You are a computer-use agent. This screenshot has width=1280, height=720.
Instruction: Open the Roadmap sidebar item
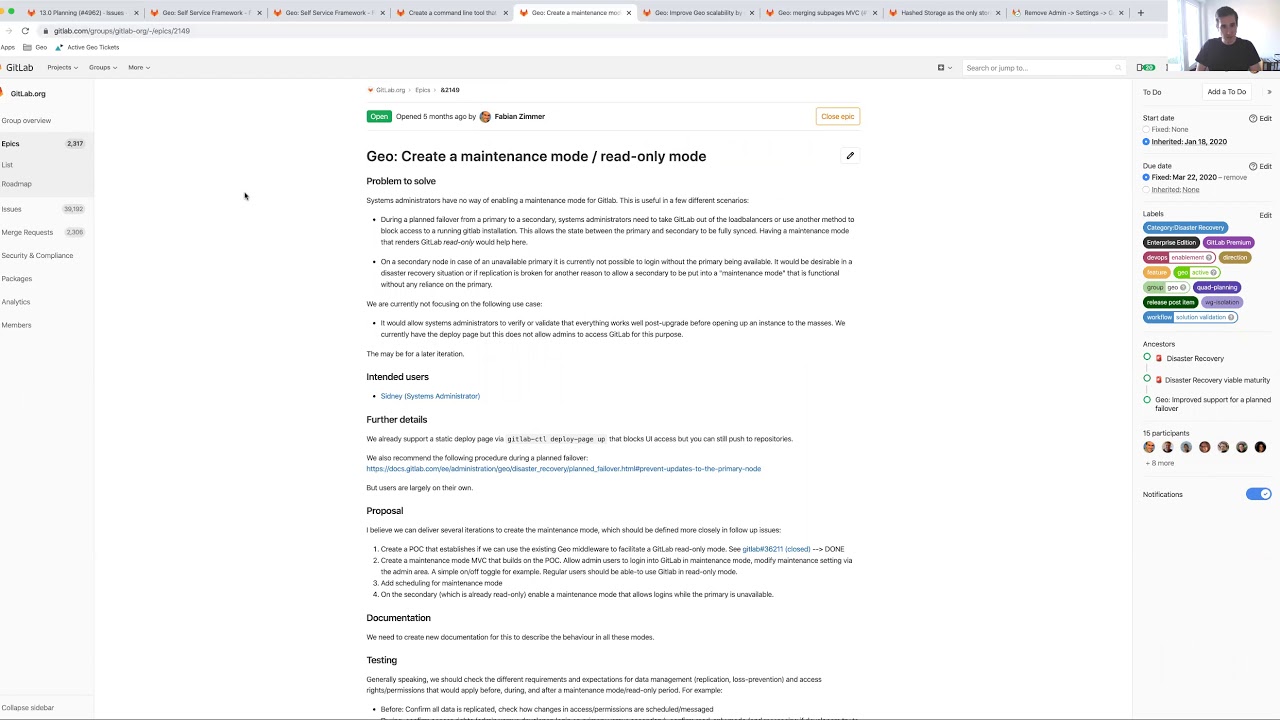16,184
